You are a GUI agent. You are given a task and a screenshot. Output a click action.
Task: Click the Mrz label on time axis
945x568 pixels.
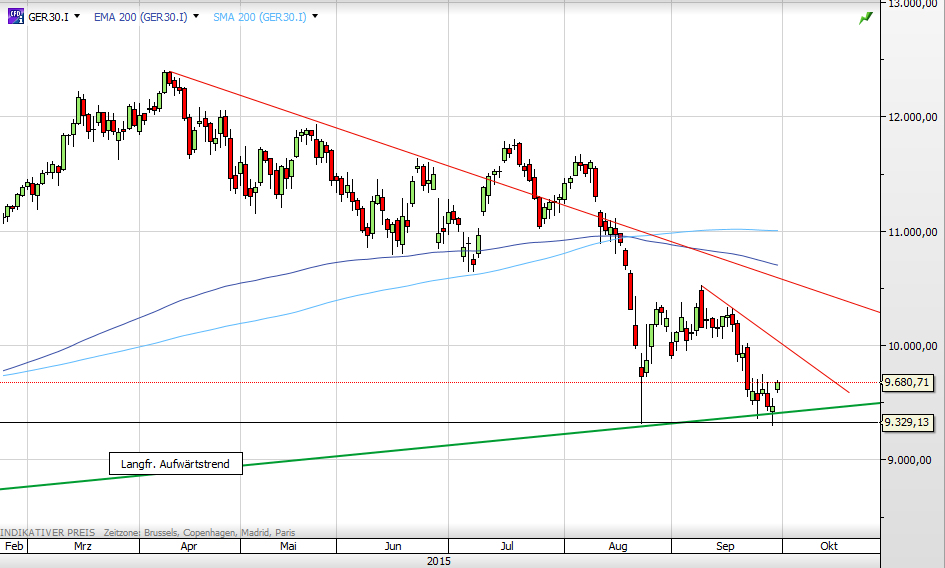tap(83, 546)
